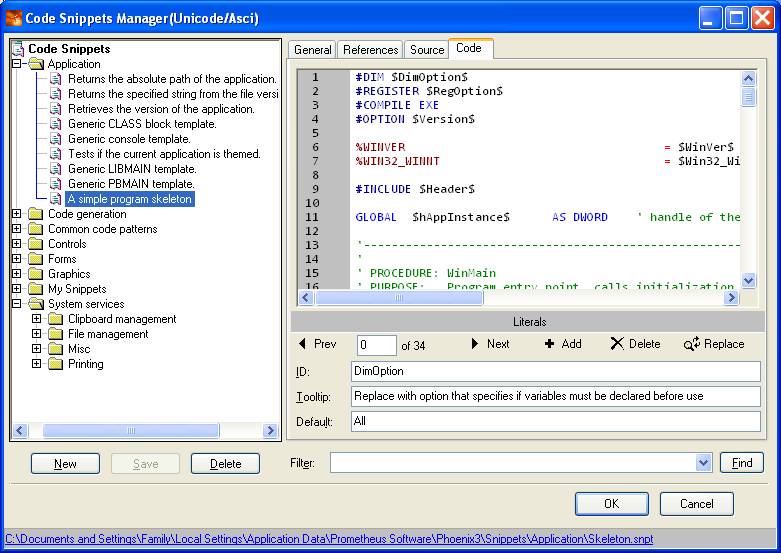Click the code editor horizontal scrollbar thumb

[399, 298]
